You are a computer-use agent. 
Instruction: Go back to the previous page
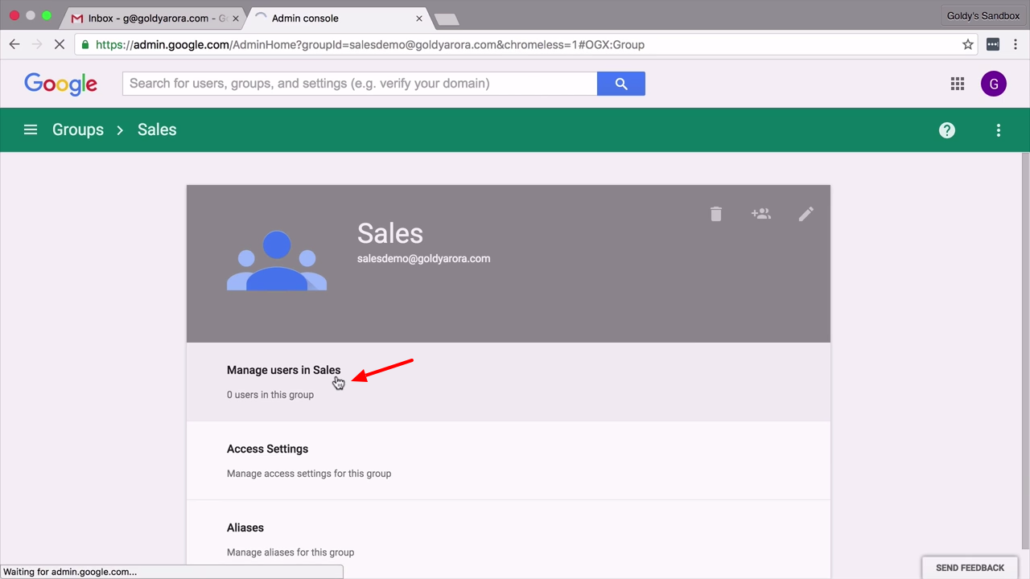pos(14,45)
